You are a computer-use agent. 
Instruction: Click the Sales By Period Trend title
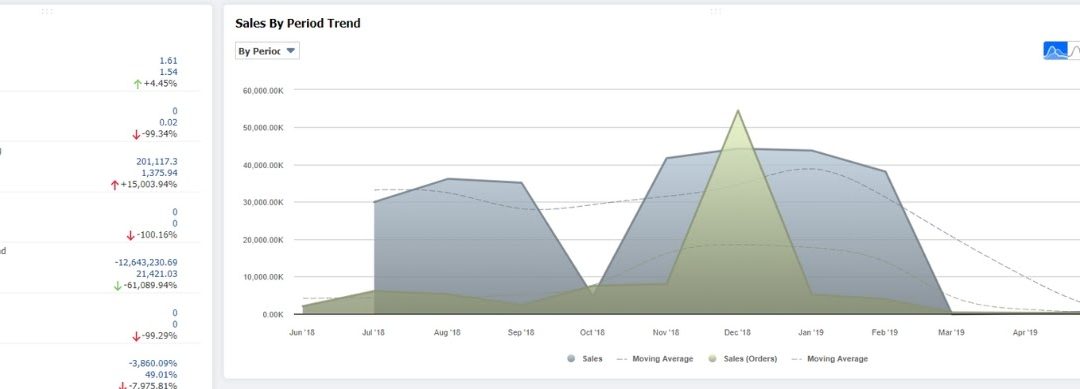pyautogui.click(x=298, y=23)
